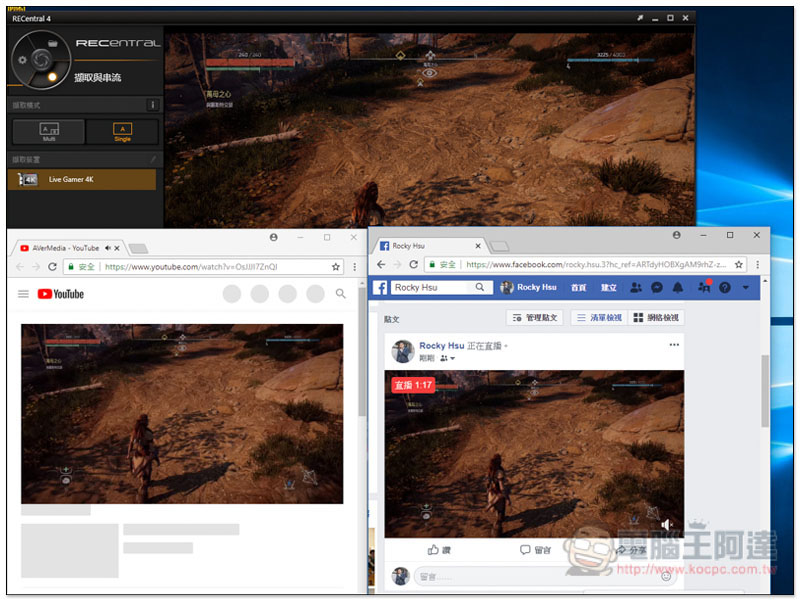Viewport: 800px width, 602px height.
Task: Click 管理貼文 manage posts button
Action: pyautogui.click(x=534, y=318)
